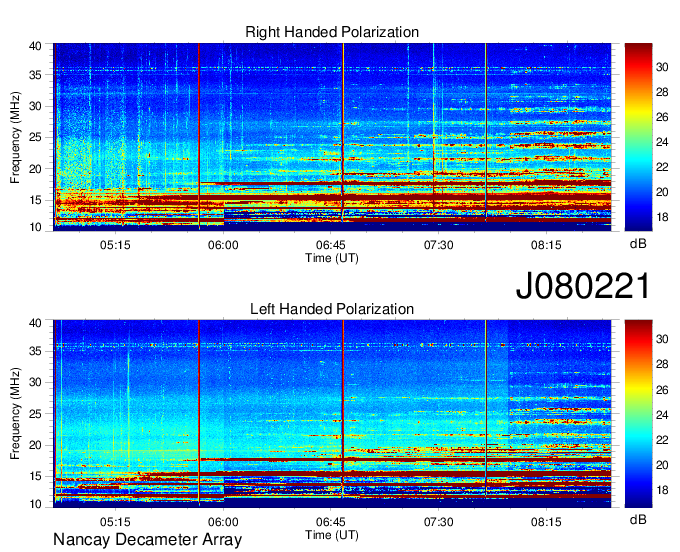Click the dB unit under lower color scale
The height and width of the screenshot is (552, 680).
coord(638,520)
